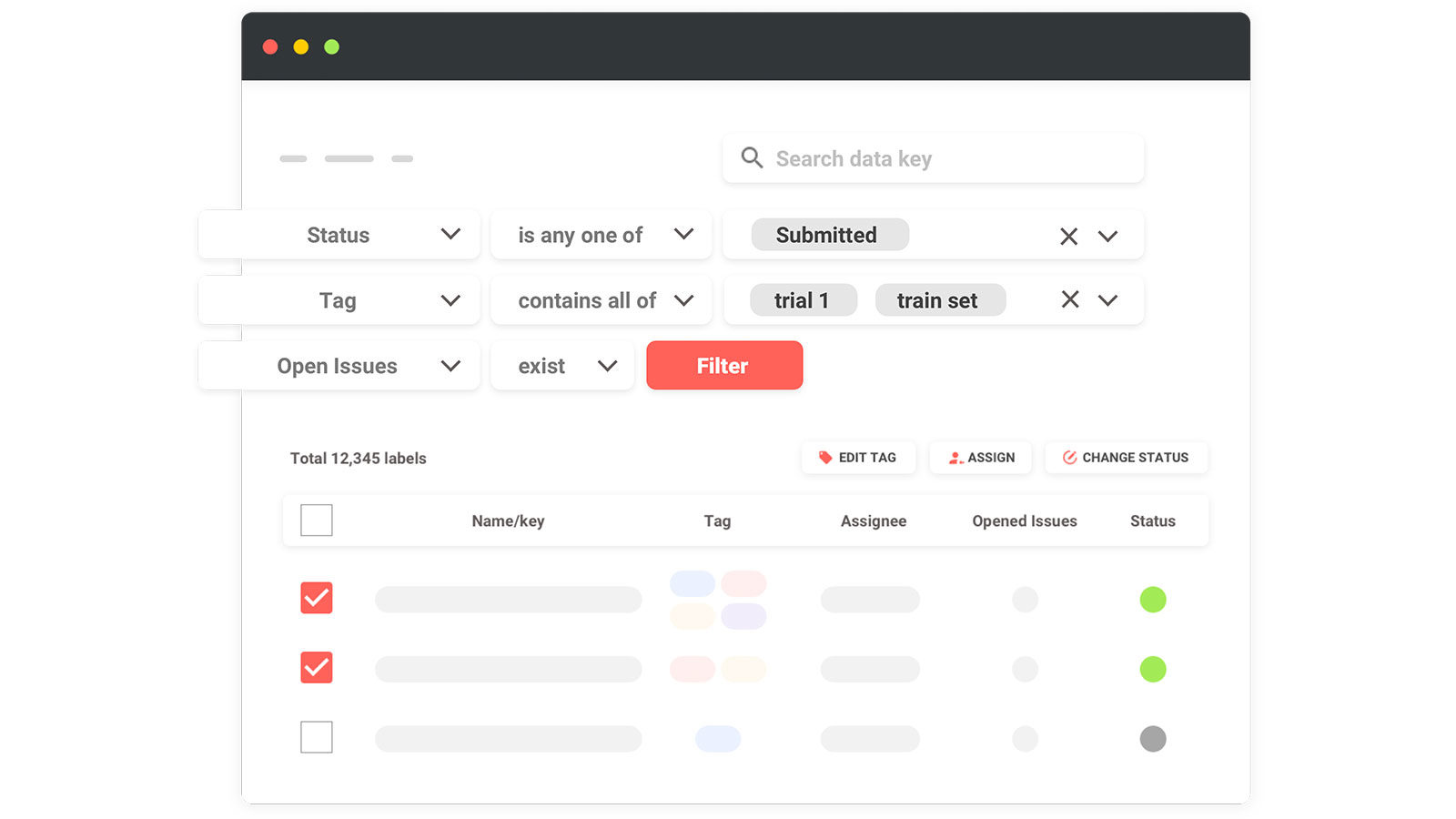This screenshot has height=819, width=1456.
Task: Open the Status filter dropdown
Action: (339, 235)
